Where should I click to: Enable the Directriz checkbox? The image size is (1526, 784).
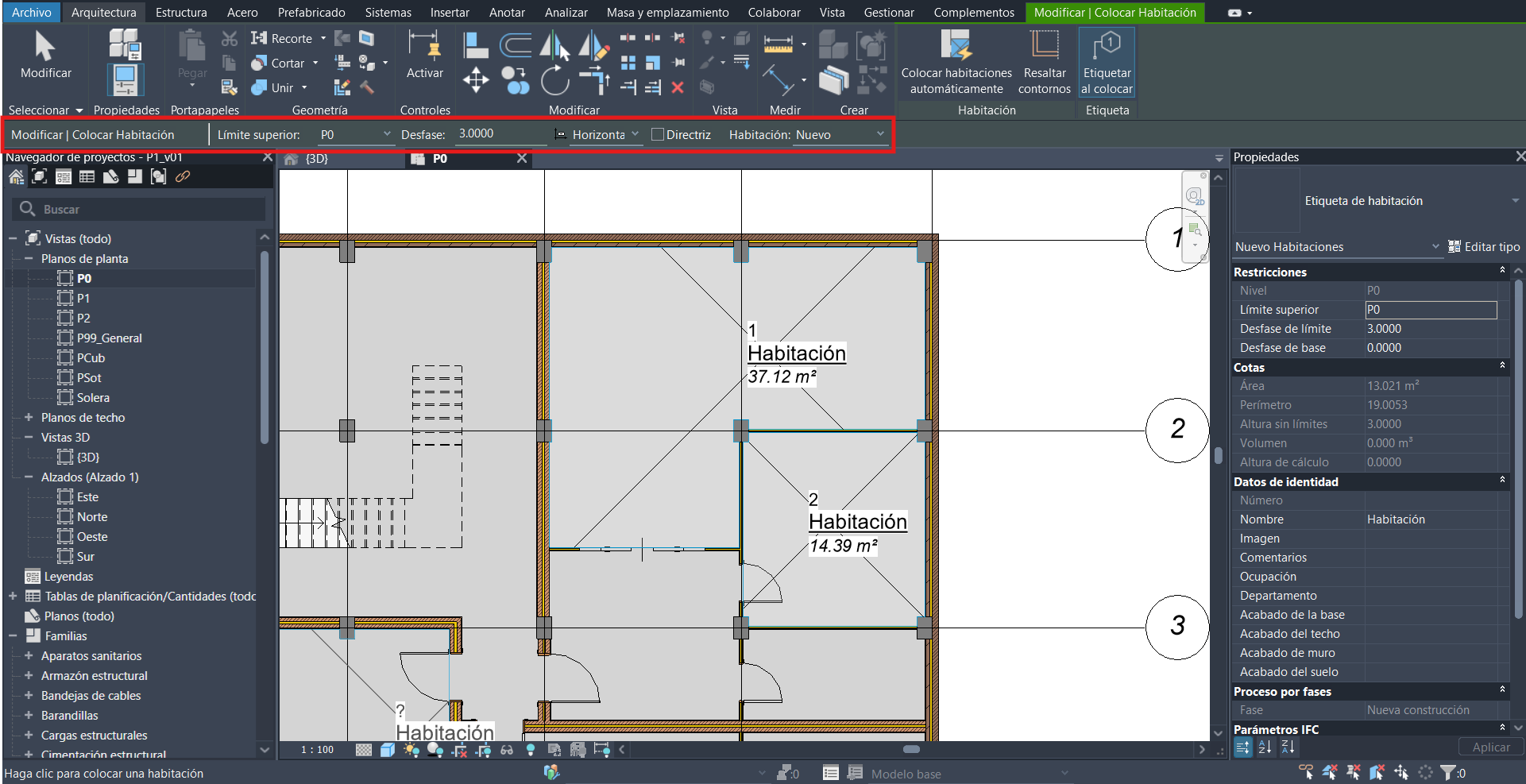point(658,135)
